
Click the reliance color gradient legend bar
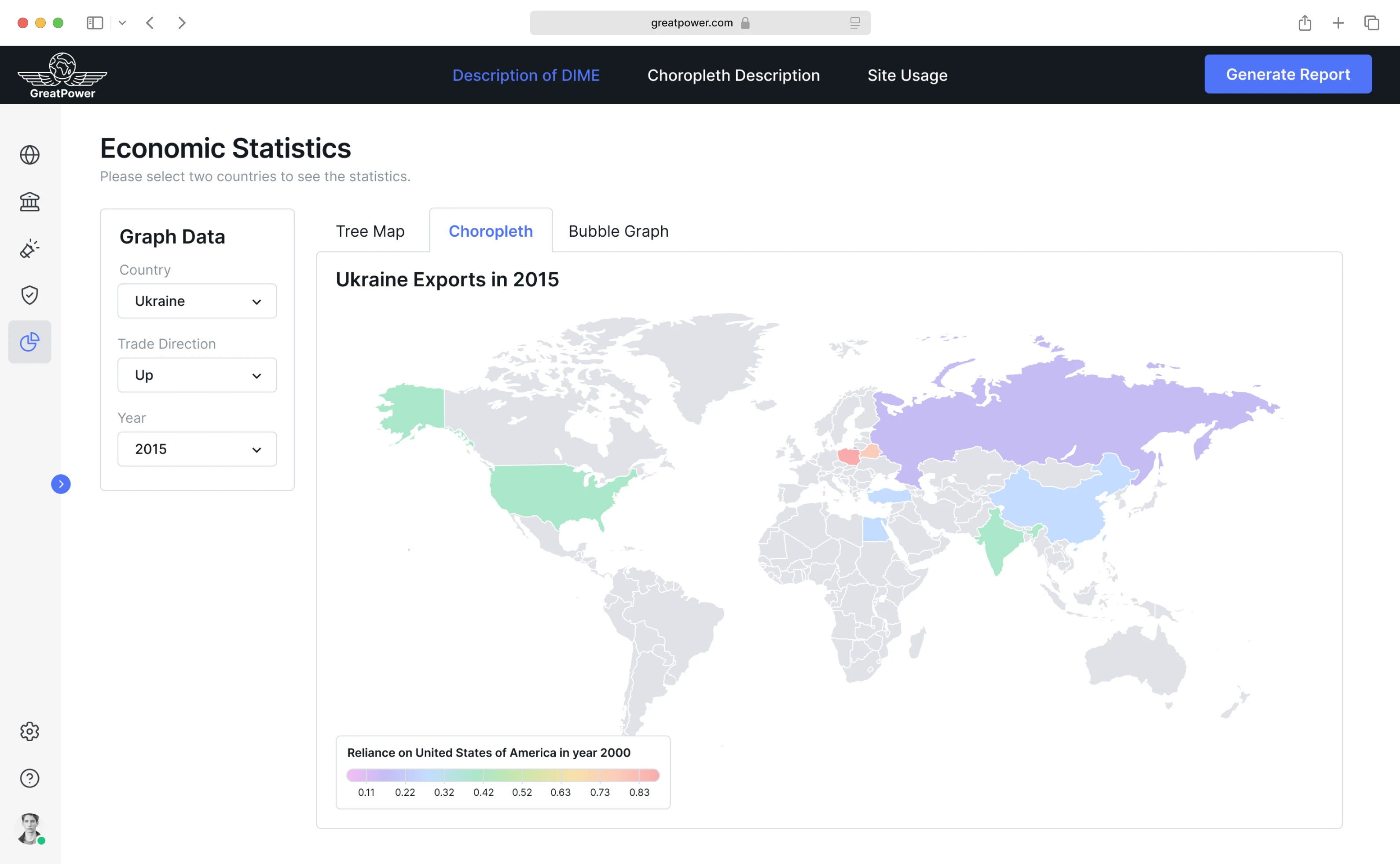(x=503, y=776)
